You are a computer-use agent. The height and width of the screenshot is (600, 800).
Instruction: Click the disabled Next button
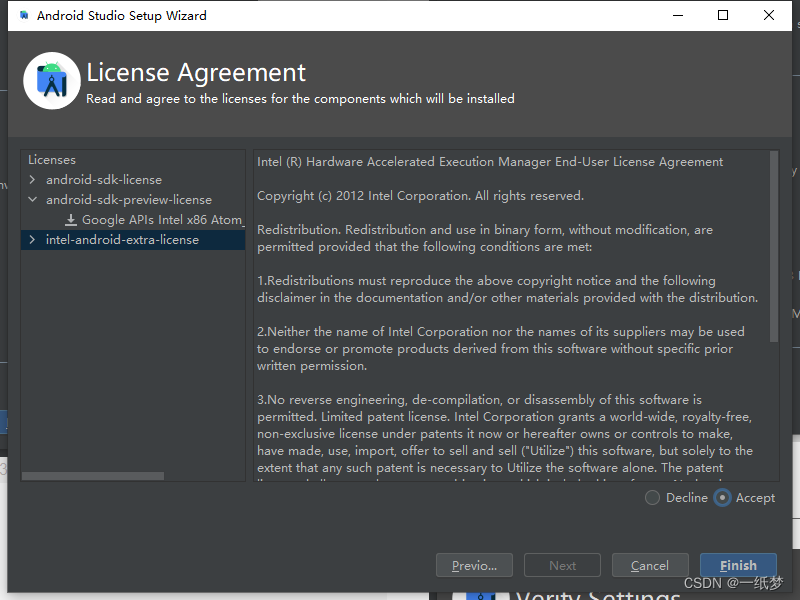(562, 565)
